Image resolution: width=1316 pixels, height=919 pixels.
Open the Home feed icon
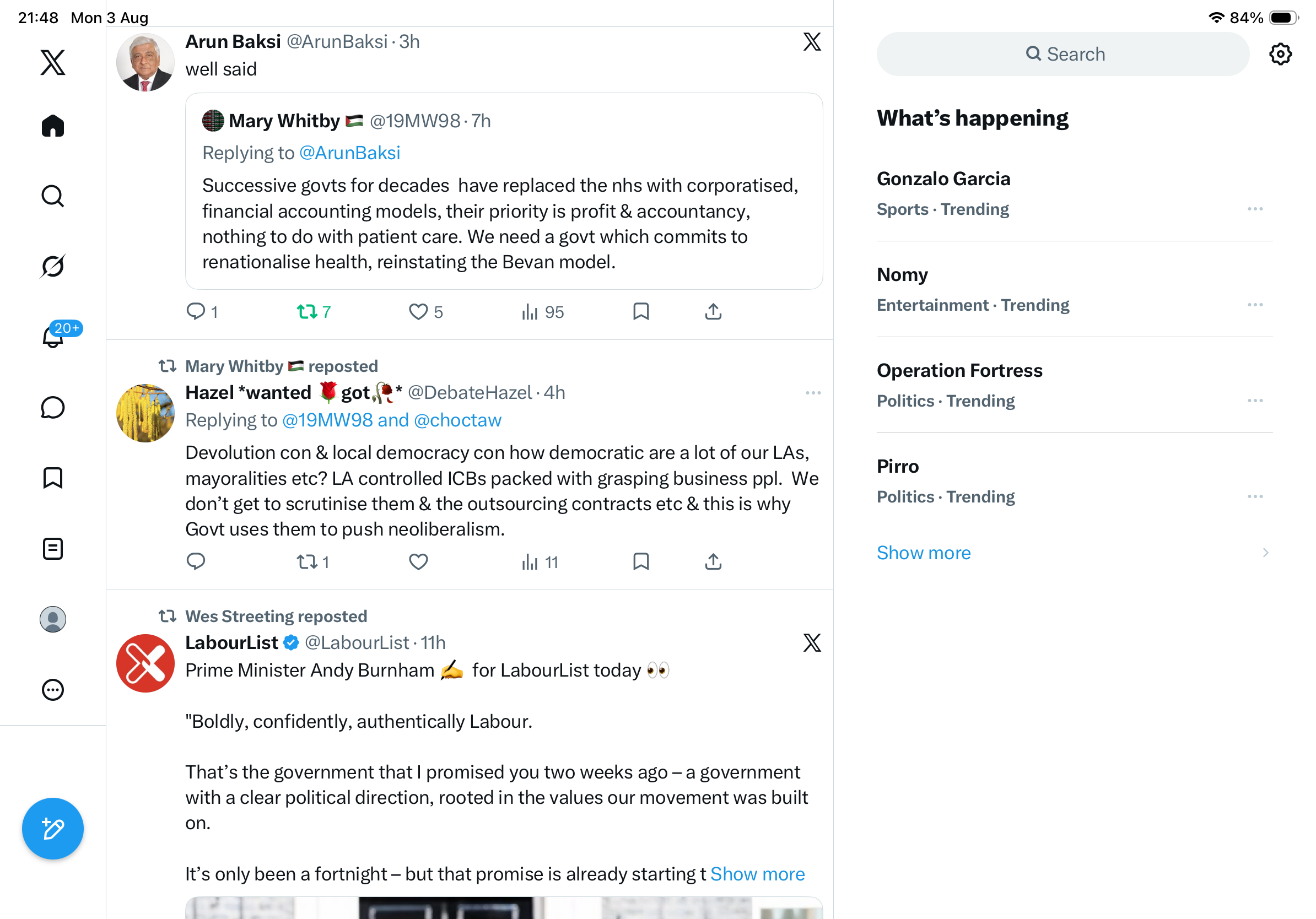(53, 126)
